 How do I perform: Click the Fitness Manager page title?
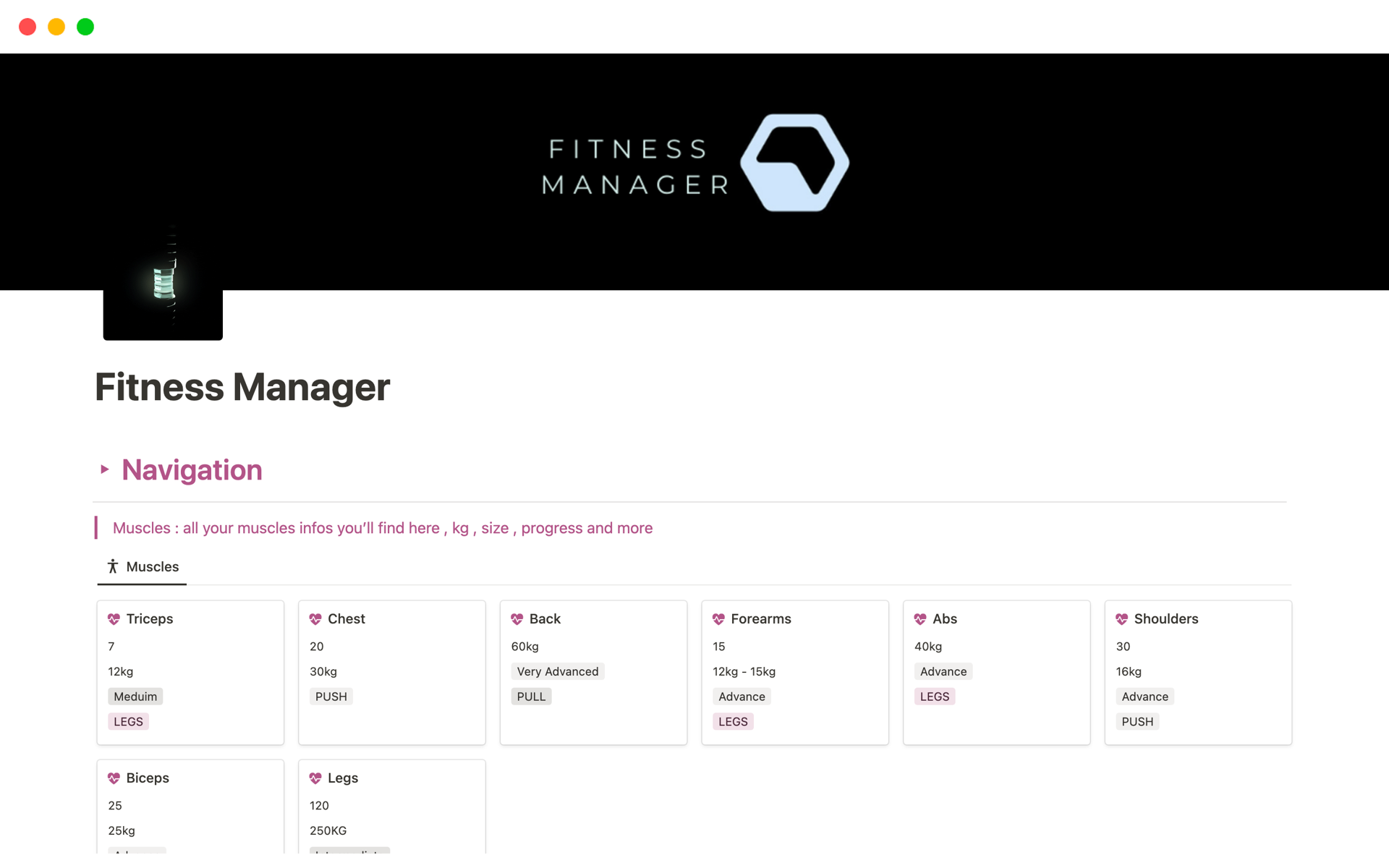point(242,387)
